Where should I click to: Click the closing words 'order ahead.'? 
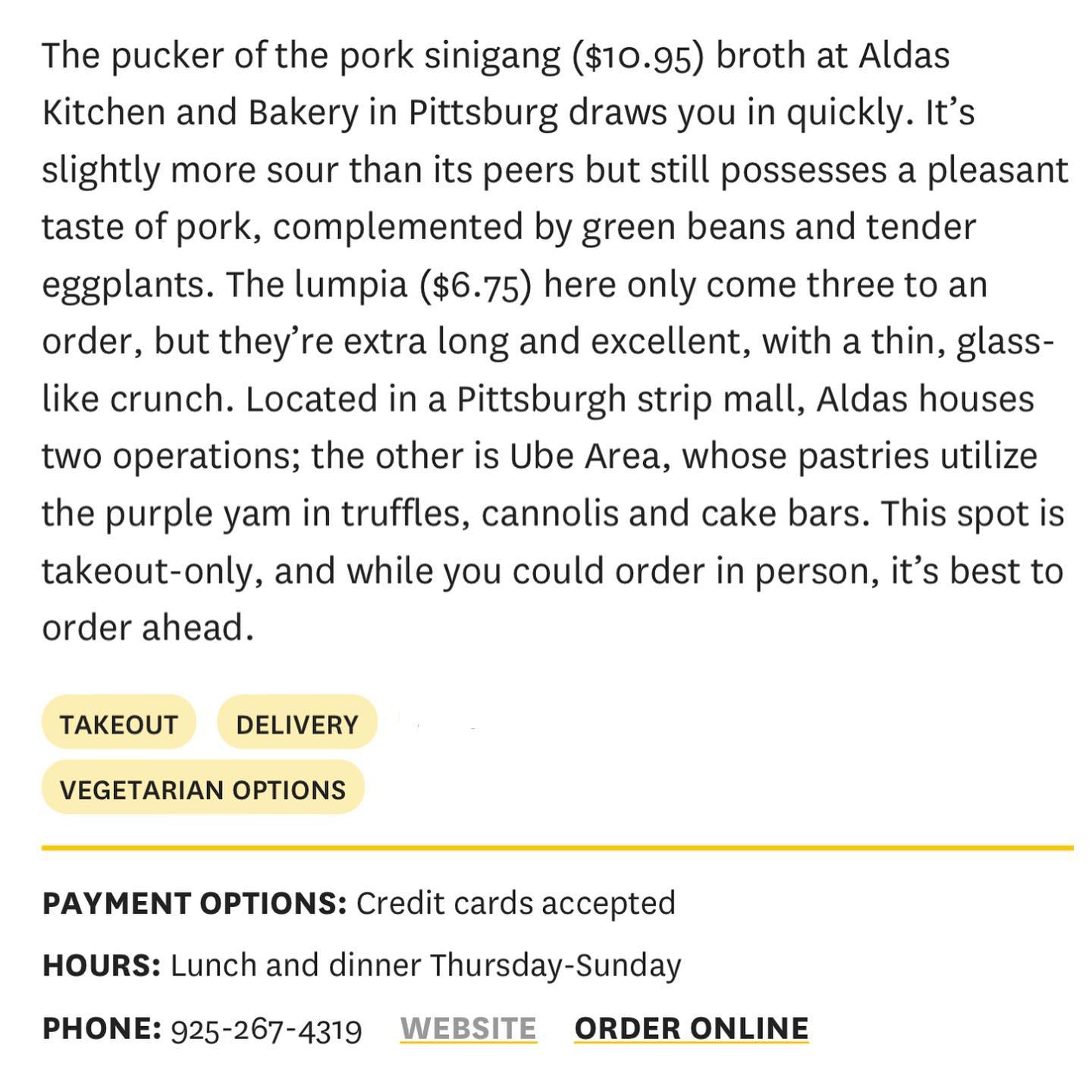click(148, 628)
